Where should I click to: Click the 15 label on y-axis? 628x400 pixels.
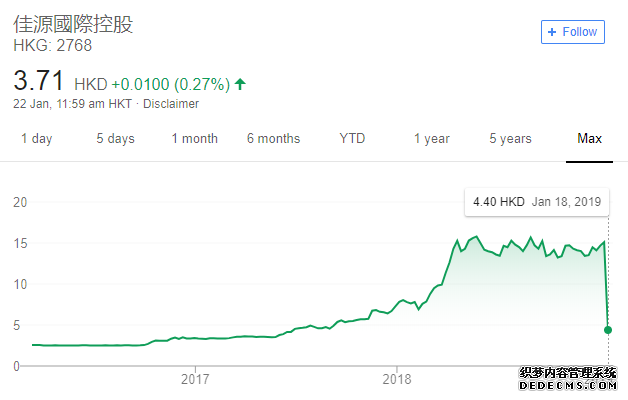[x=18, y=243]
